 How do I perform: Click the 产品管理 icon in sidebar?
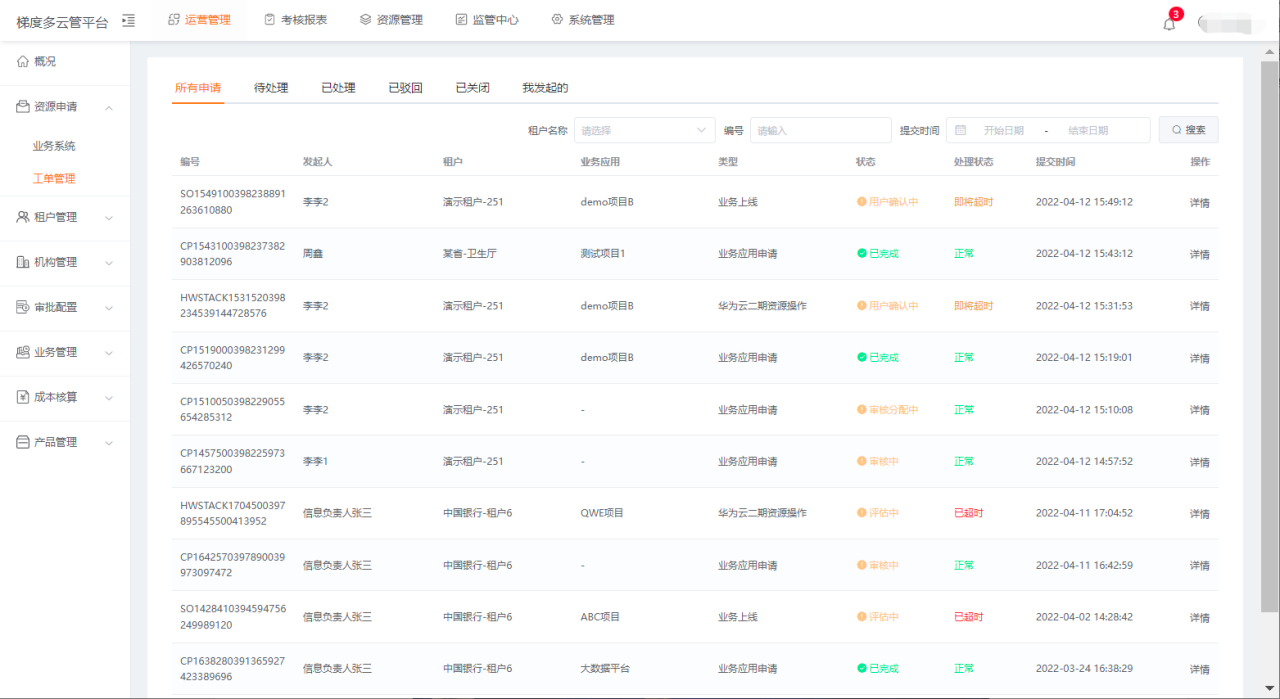[23, 442]
